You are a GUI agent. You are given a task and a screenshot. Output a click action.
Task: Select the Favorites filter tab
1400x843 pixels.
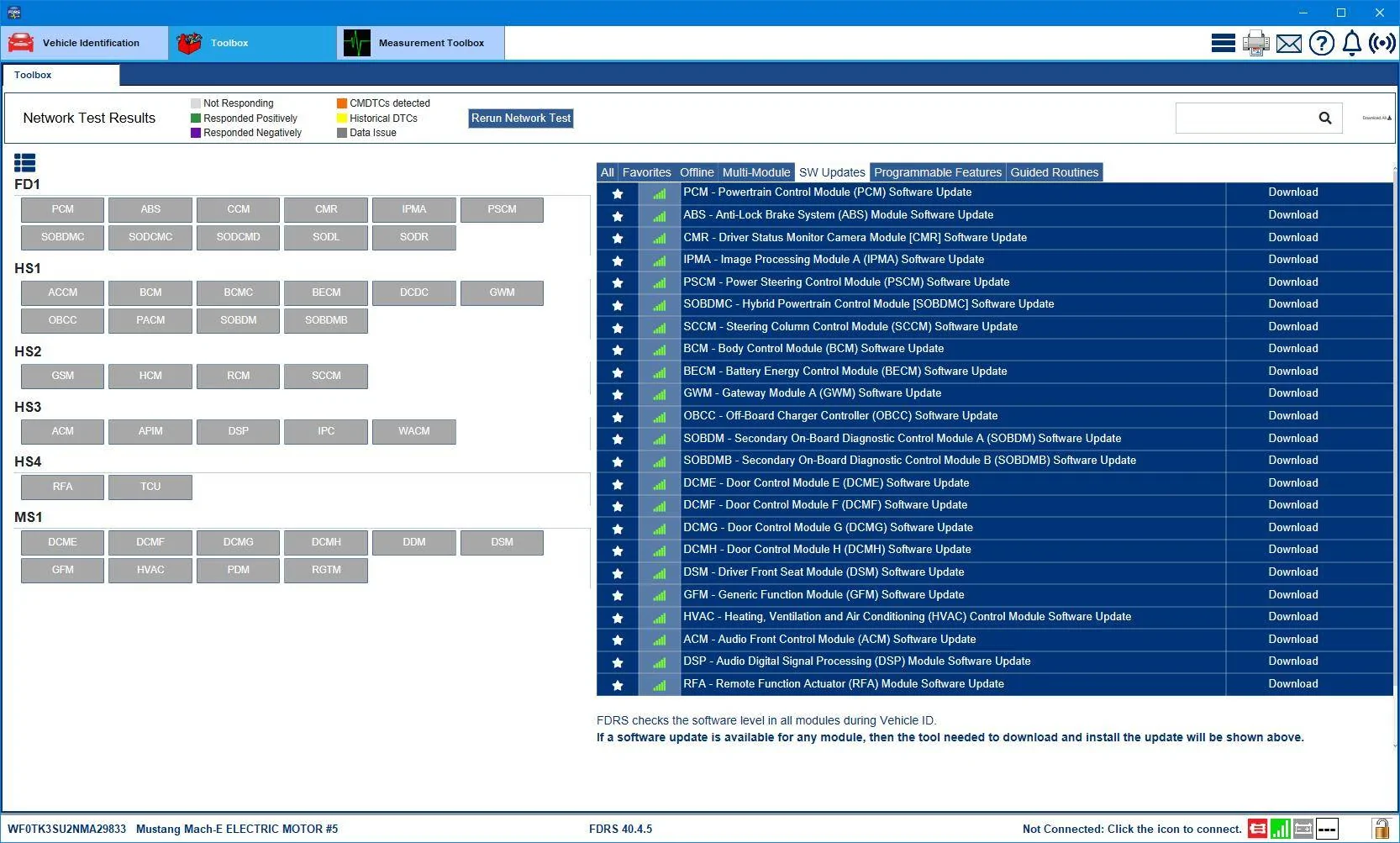pyautogui.click(x=646, y=172)
